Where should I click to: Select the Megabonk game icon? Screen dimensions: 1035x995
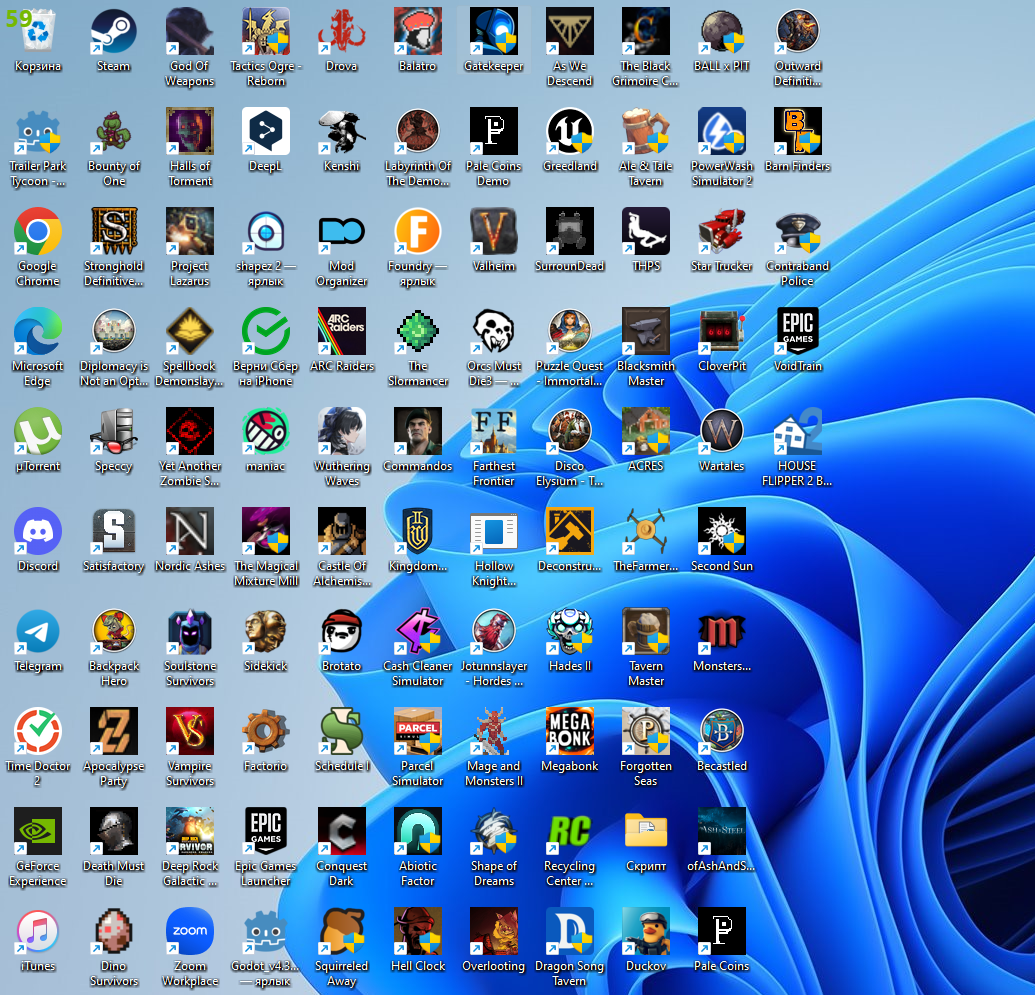570,732
